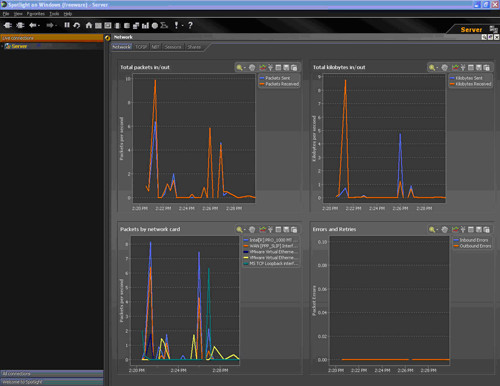
Task: Refresh data with the circular arrow icon
Action: tap(77, 25)
